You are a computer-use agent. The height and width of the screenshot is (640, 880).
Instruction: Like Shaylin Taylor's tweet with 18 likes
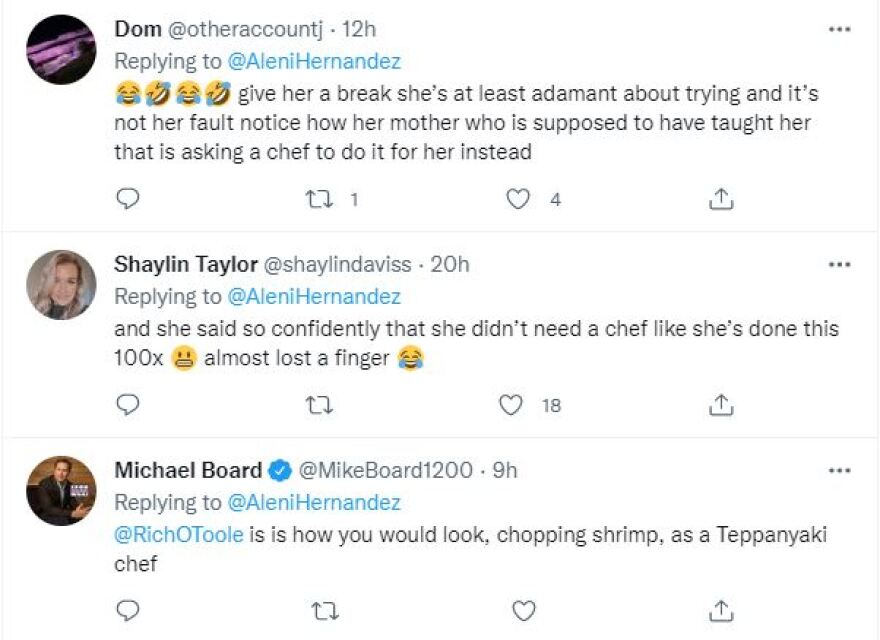pos(511,405)
